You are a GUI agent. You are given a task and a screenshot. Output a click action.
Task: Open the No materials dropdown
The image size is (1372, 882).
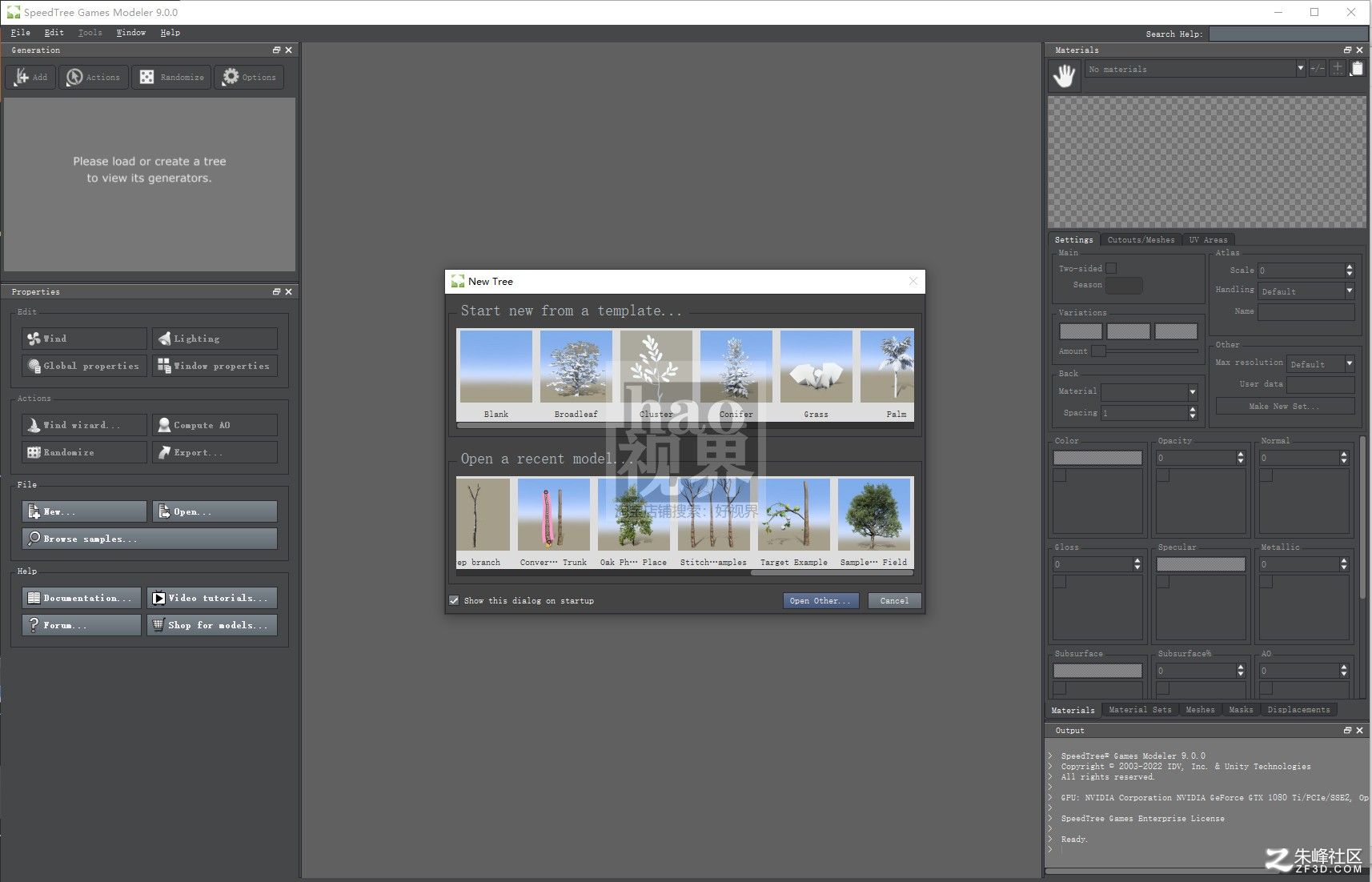pyautogui.click(x=1196, y=69)
